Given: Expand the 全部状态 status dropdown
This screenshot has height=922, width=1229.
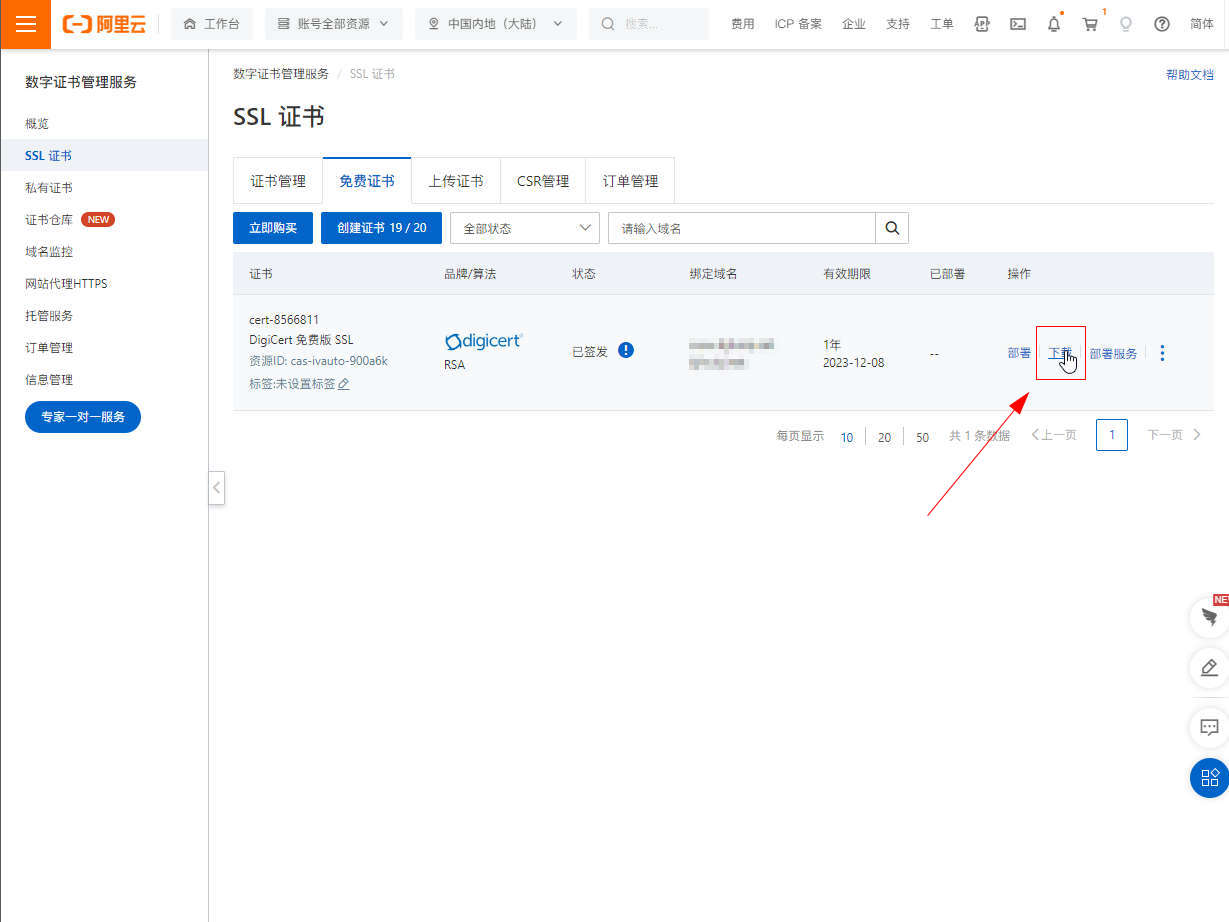Looking at the screenshot, I should pyautogui.click(x=525, y=228).
